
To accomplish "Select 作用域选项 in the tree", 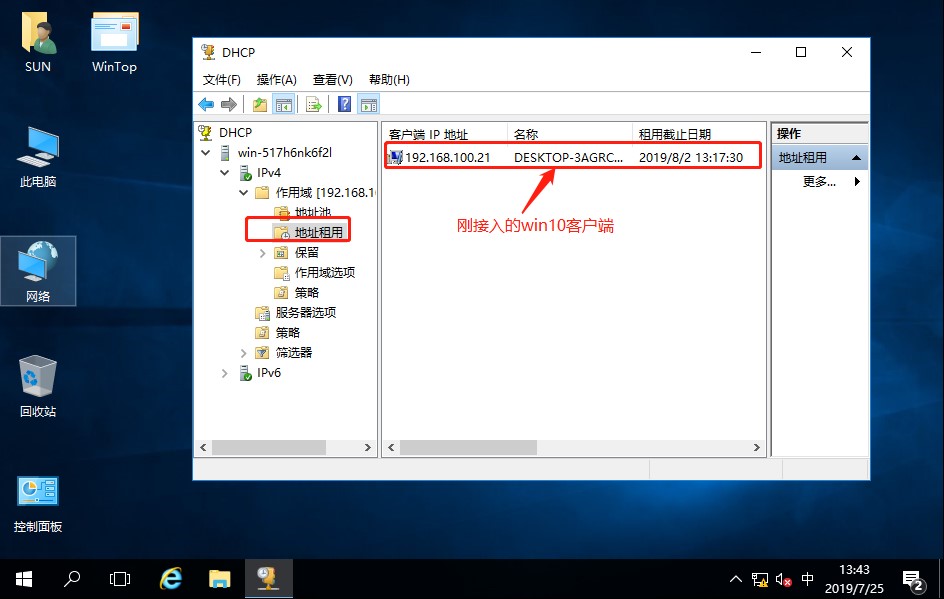I will tap(324, 273).
